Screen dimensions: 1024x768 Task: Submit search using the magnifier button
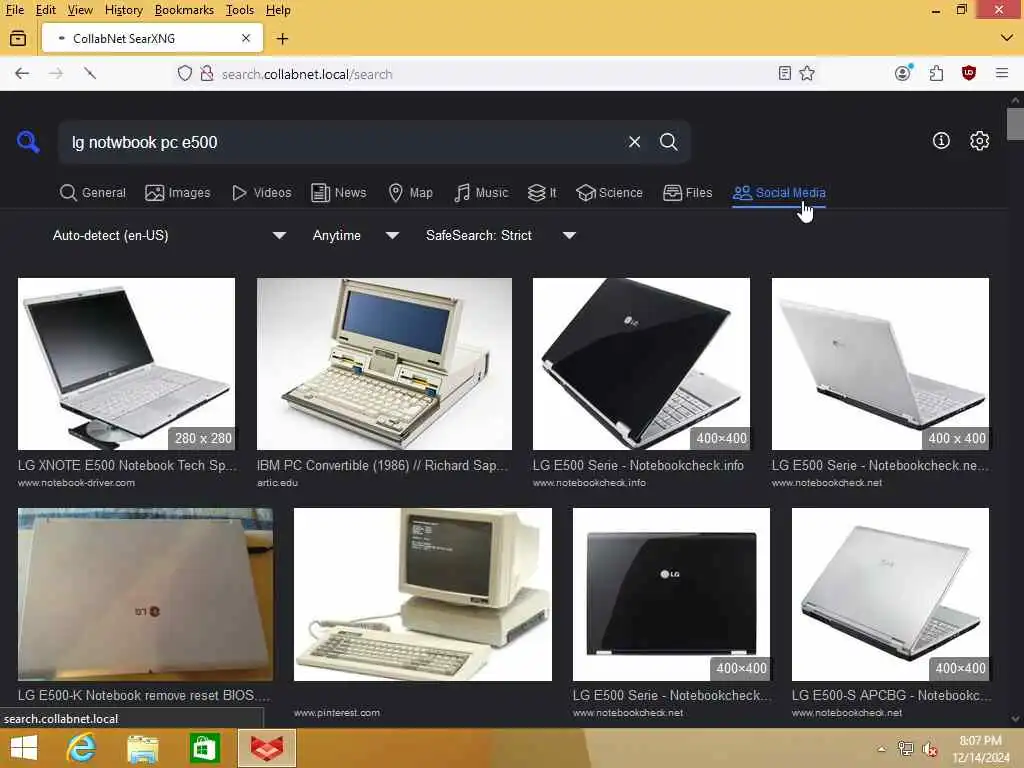coord(668,142)
